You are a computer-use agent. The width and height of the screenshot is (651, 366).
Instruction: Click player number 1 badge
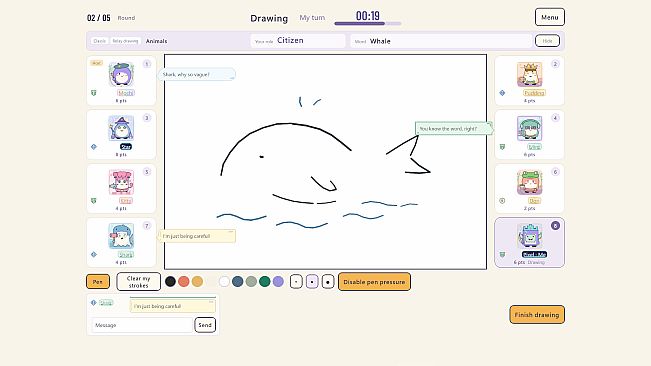(147, 64)
